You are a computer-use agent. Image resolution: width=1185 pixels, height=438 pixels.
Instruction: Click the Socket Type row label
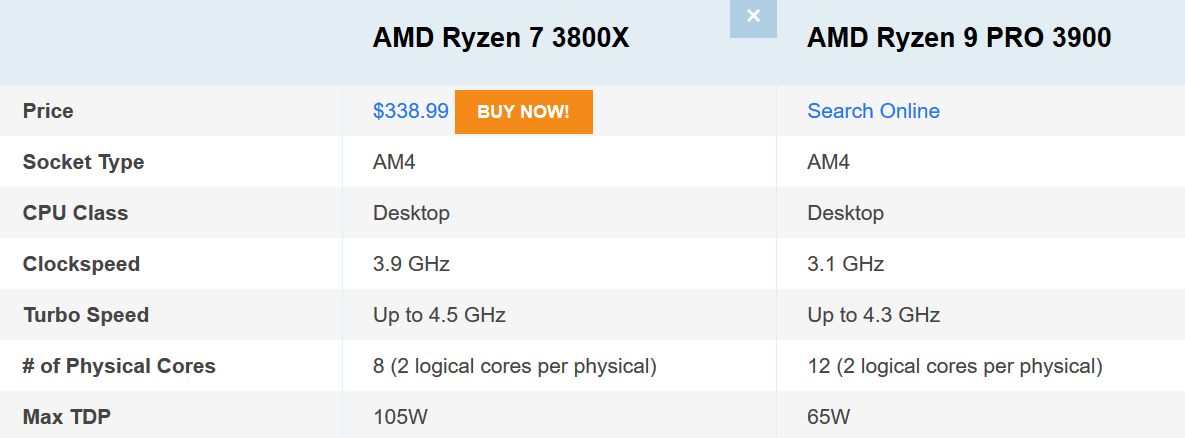83,162
